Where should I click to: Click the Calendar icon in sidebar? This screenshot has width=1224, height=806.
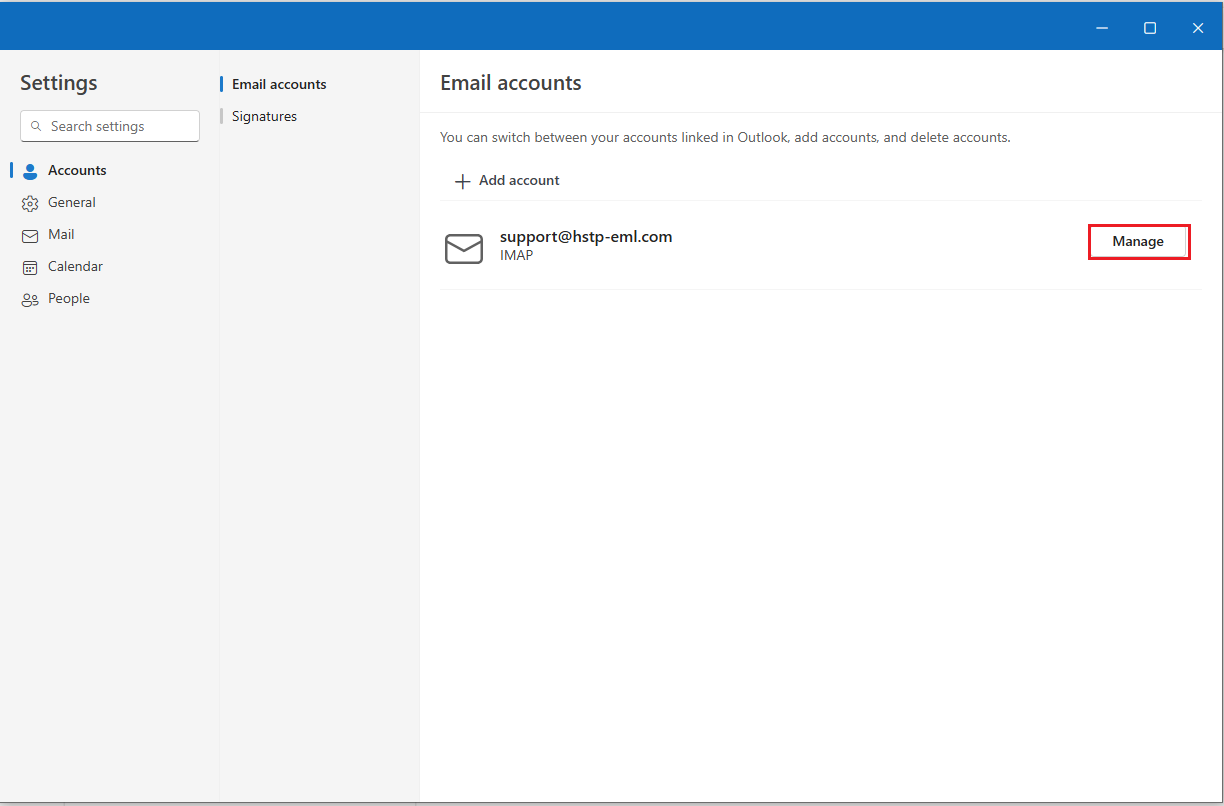tap(30, 267)
